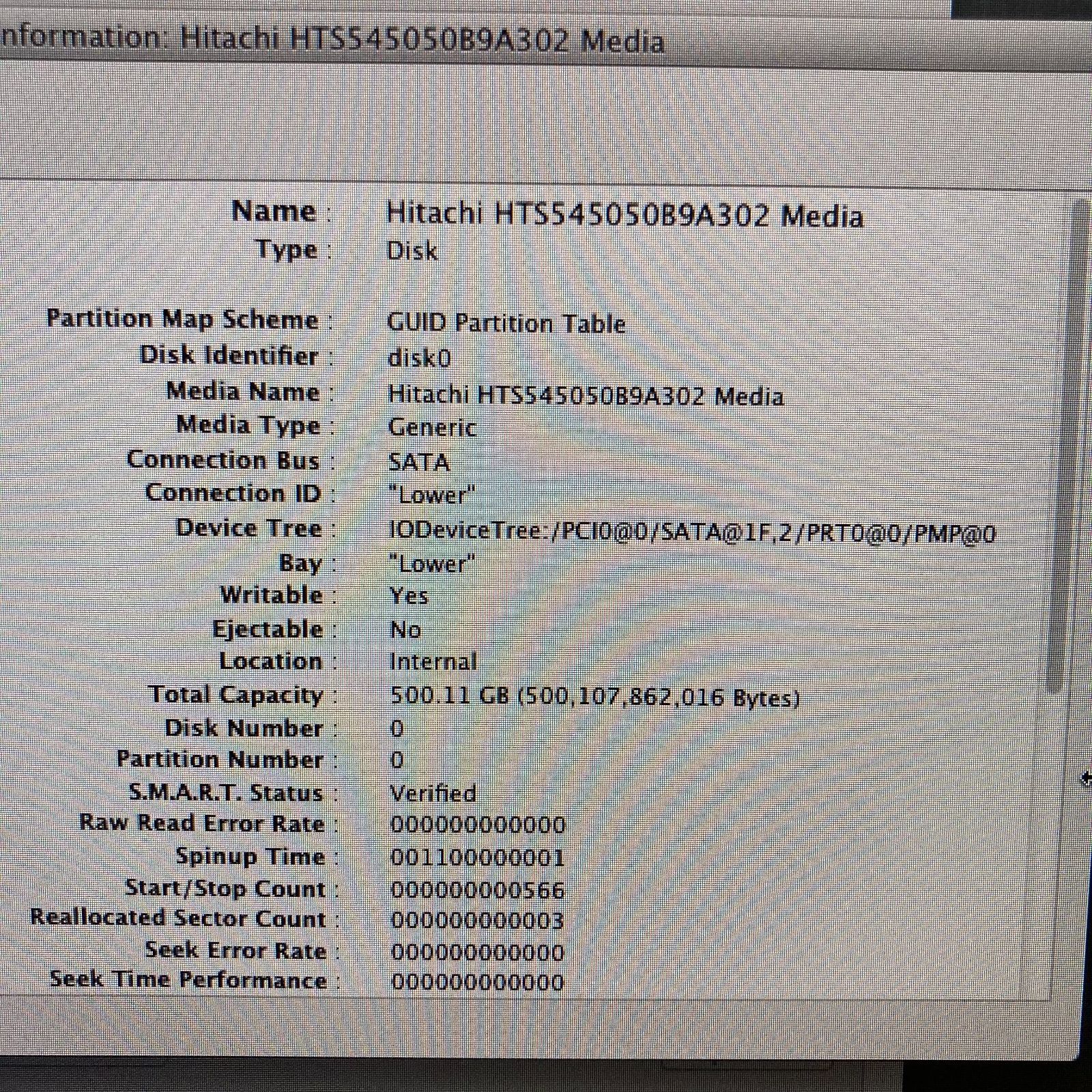Click the Disk Identifier value 'disk0'

[x=420, y=358]
